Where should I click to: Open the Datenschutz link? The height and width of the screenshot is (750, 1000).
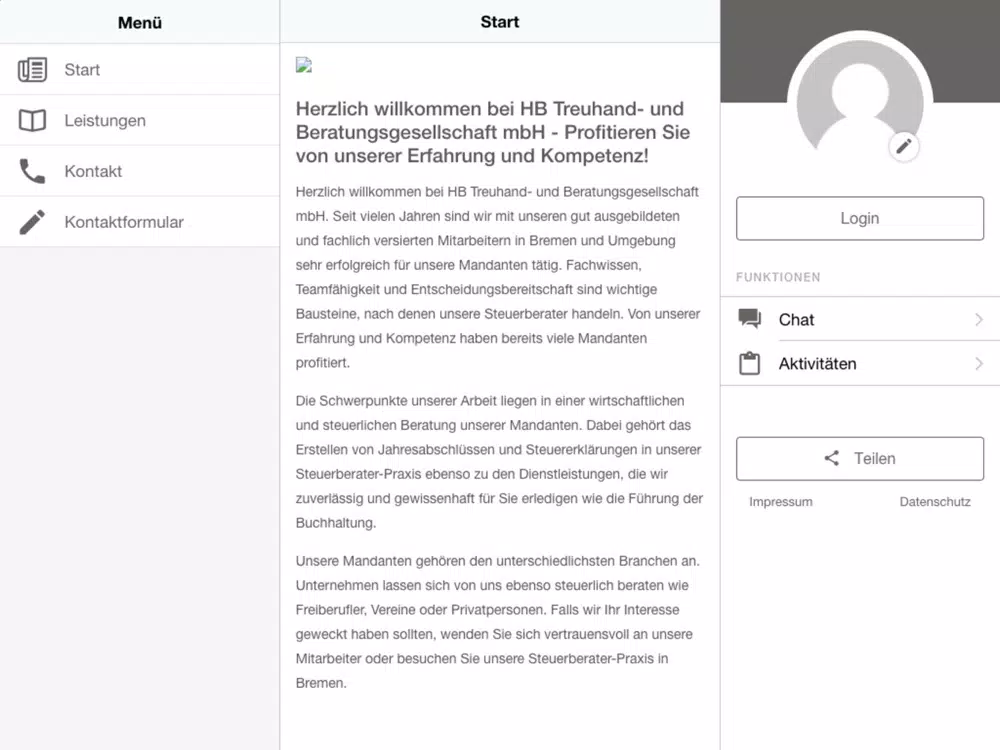pyautogui.click(x=935, y=502)
